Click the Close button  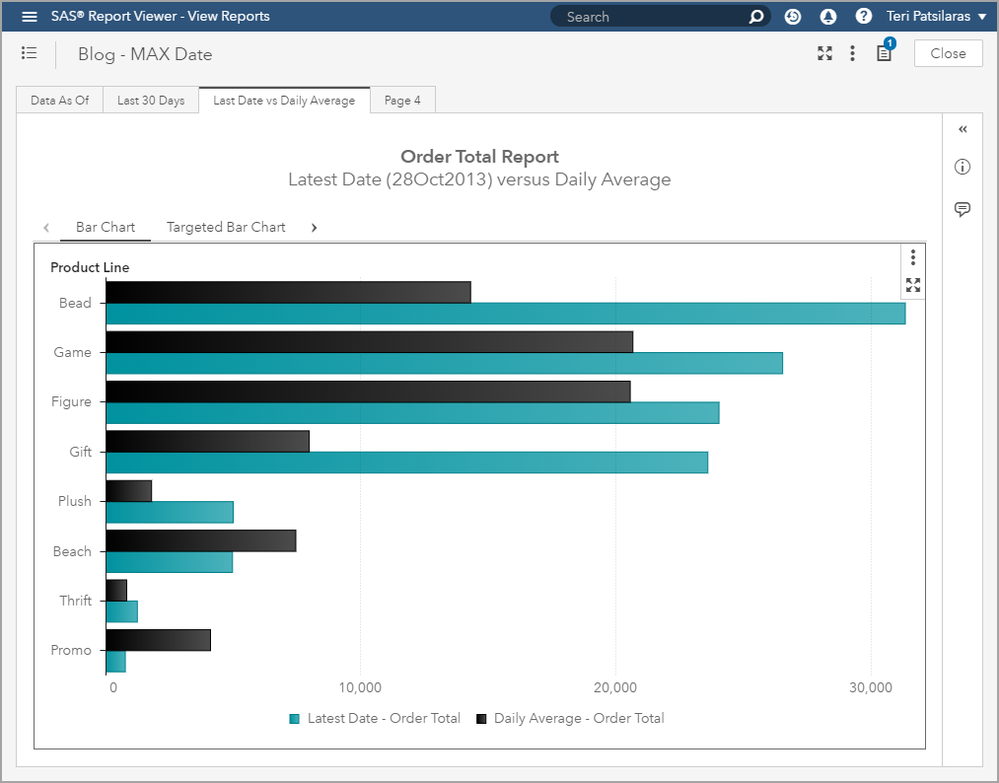click(x=947, y=53)
